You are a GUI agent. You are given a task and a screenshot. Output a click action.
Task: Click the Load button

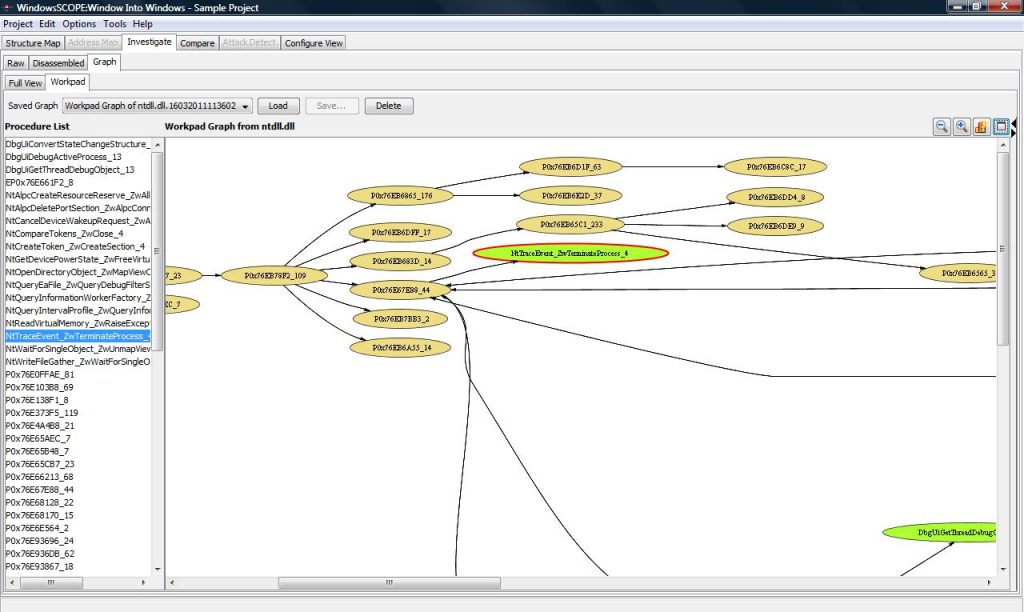click(x=278, y=106)
